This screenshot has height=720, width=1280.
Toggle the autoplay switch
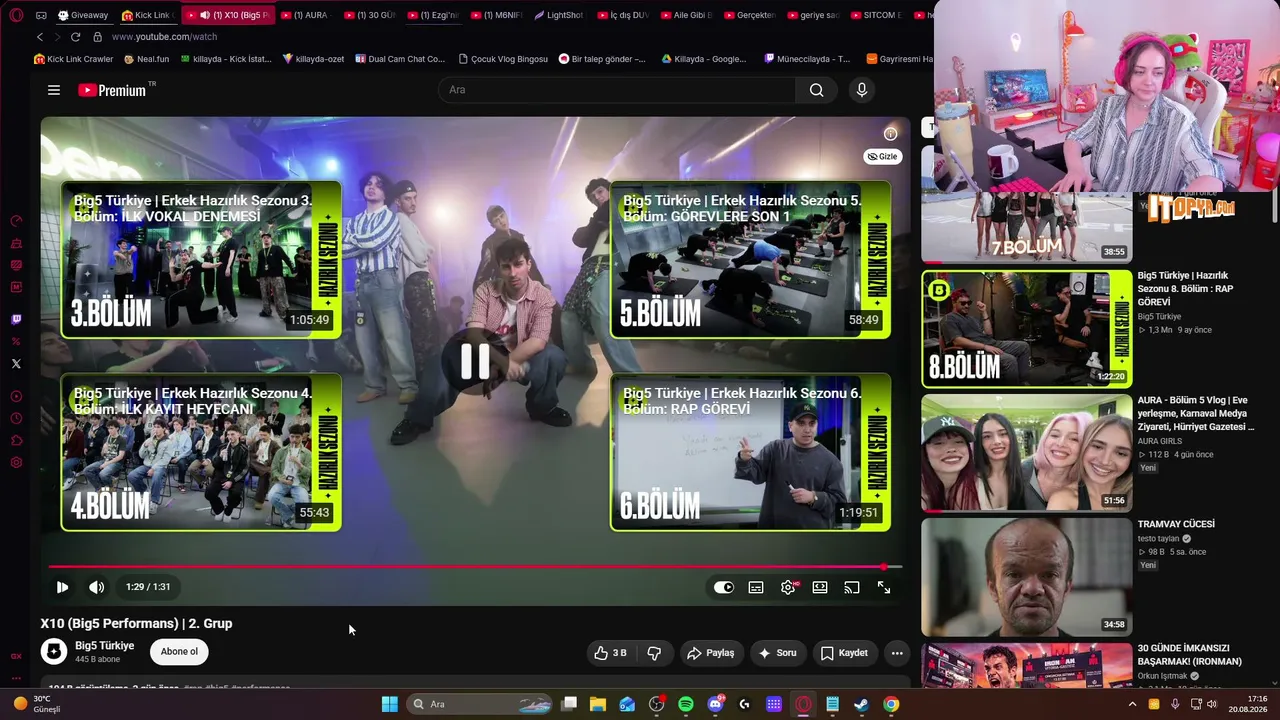(723, 587)
